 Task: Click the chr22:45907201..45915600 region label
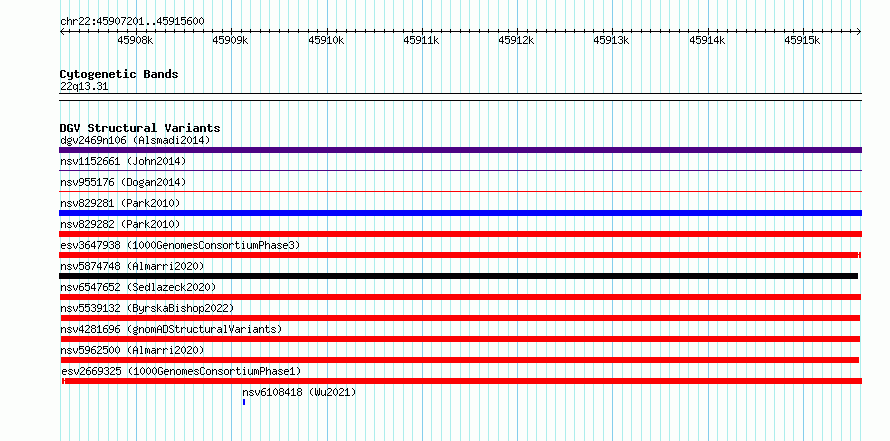pyautogui.click(x=132, y=21)
